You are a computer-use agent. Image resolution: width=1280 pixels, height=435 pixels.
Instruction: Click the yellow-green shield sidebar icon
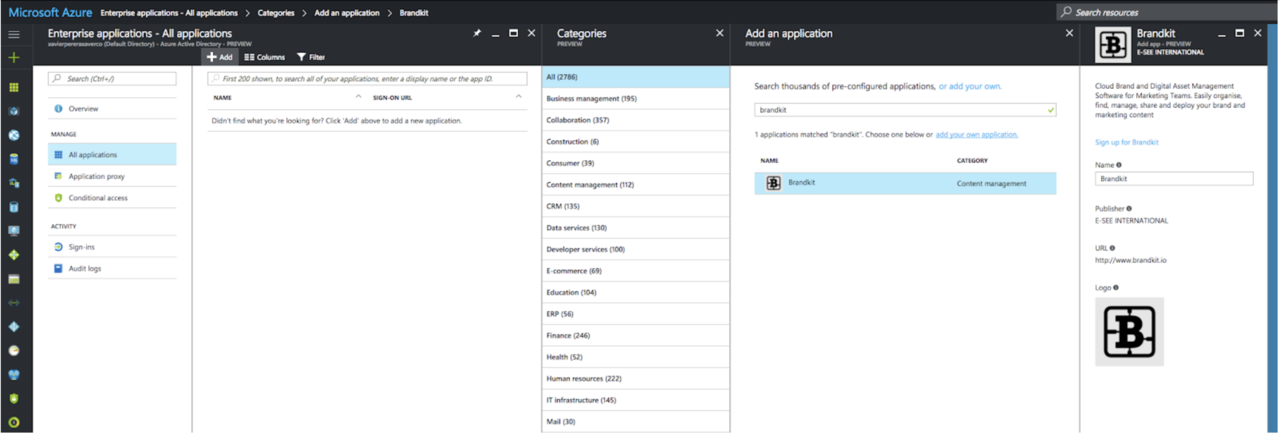[x=14, y=398]
